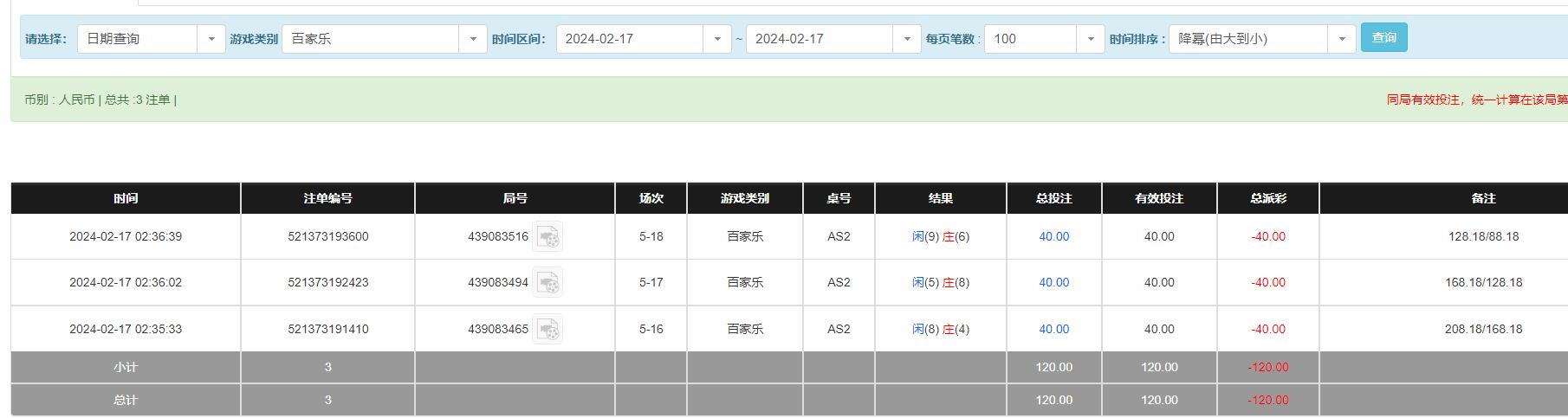Screen dimensions: 1568x418
Task: Click the 注单编号 column header
Action: 328,198
